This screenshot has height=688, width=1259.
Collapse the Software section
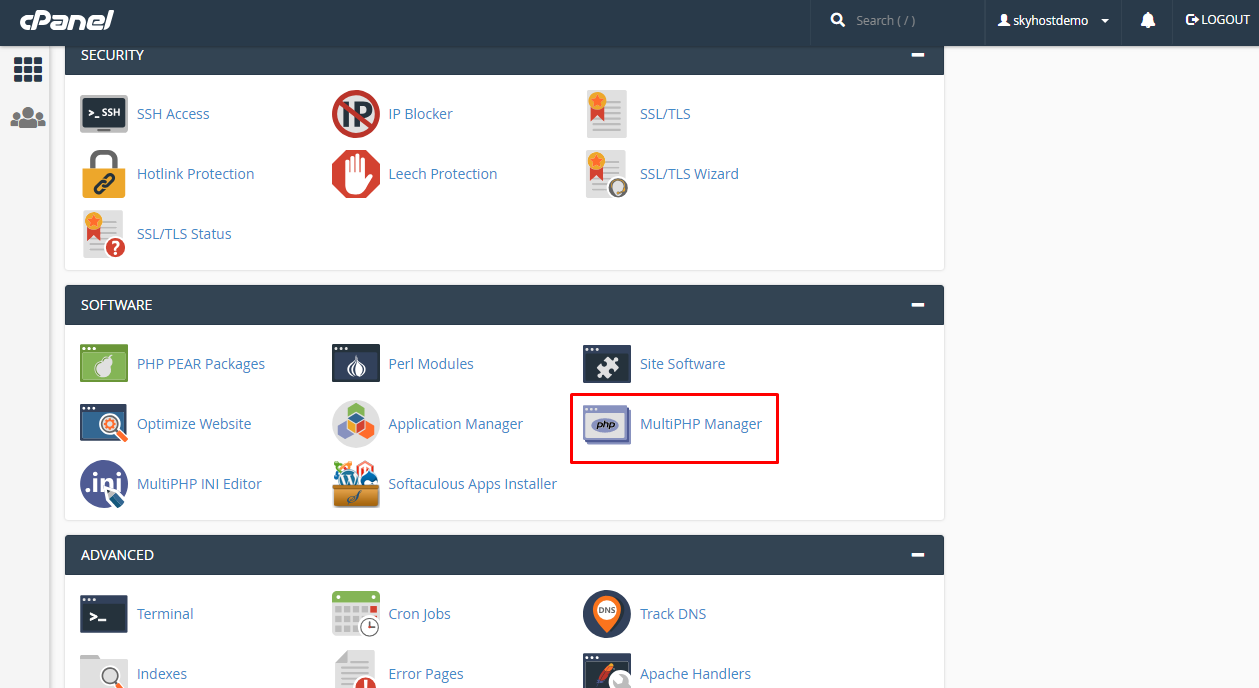[x=918, y=305]
